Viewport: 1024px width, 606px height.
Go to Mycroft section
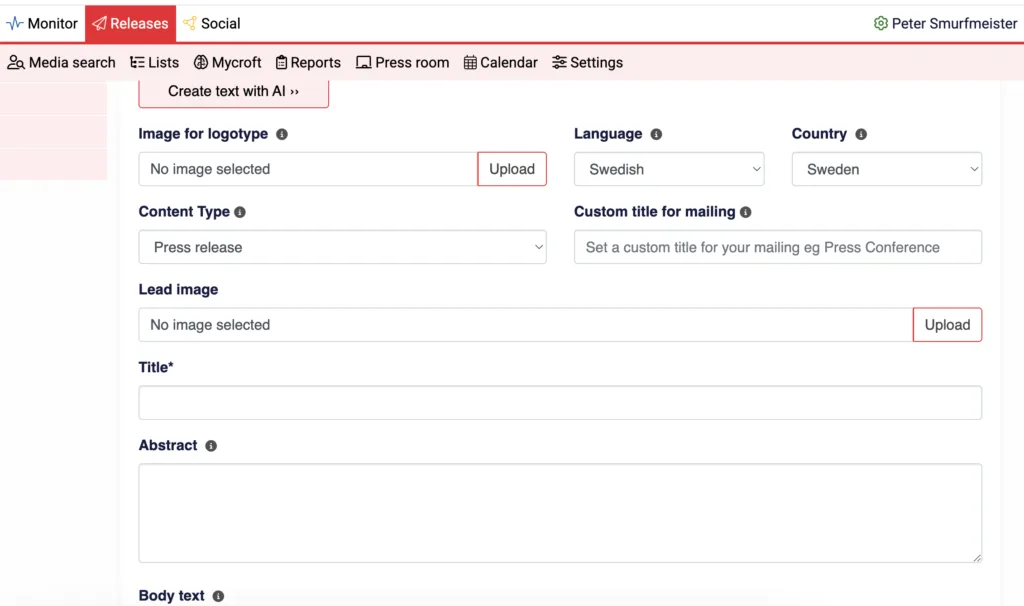point(227,62)
